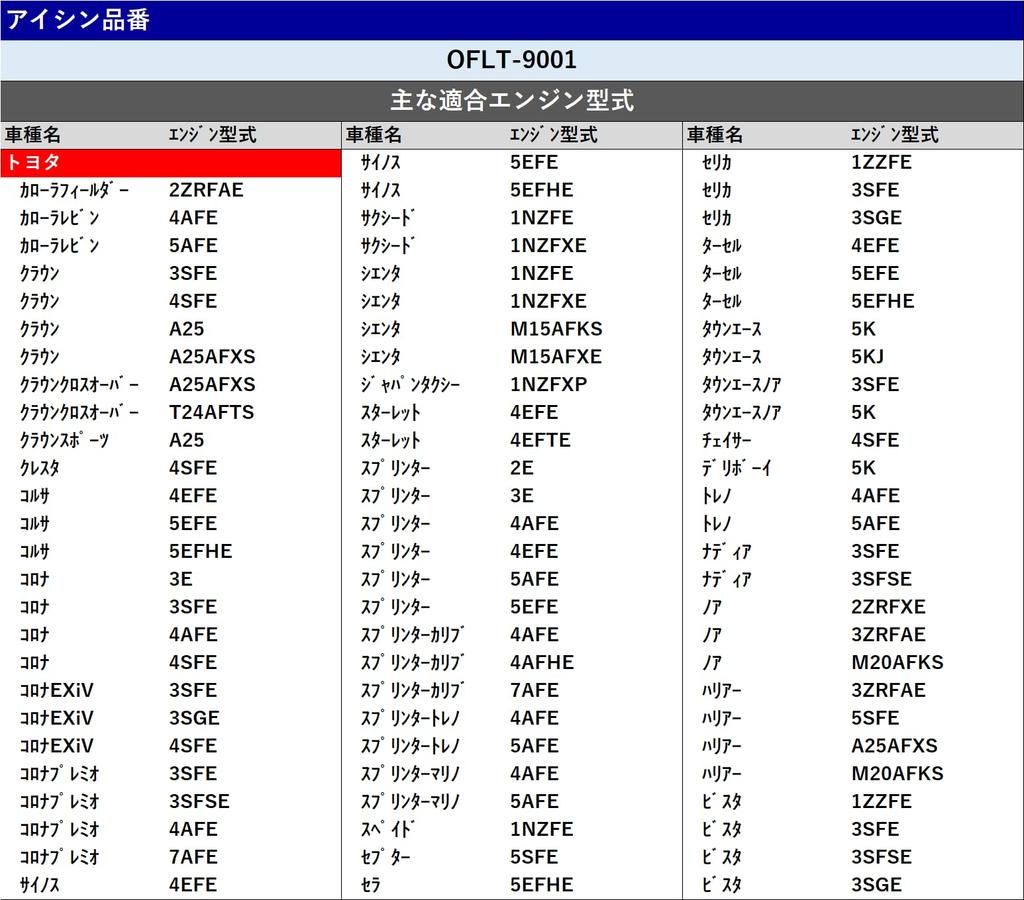Select the セプター model name

coord(386,857)
